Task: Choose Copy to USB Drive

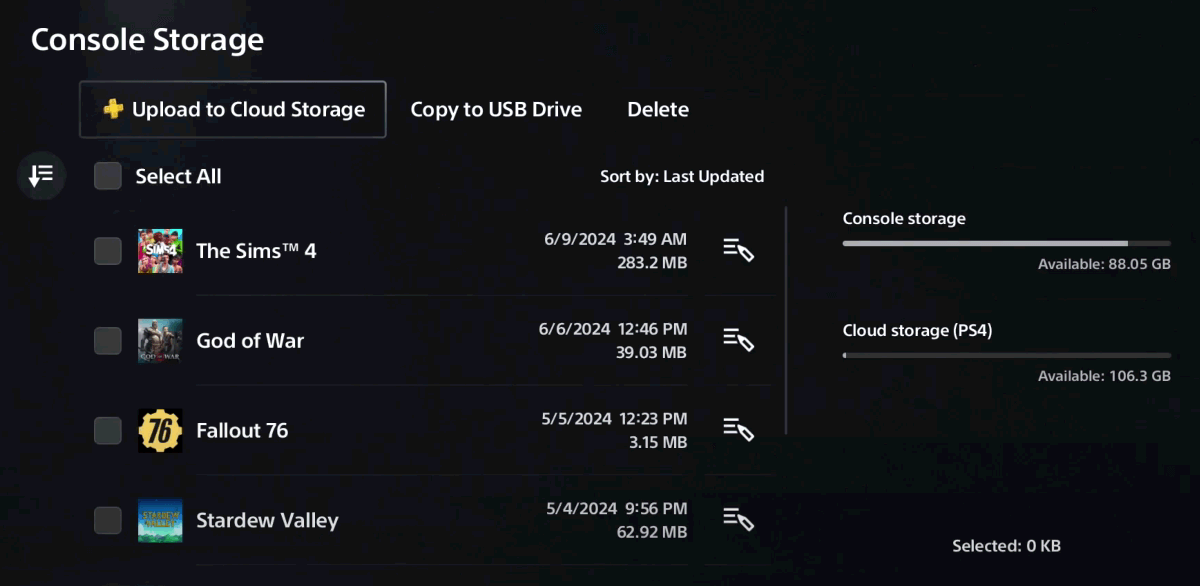Action: 496,109
